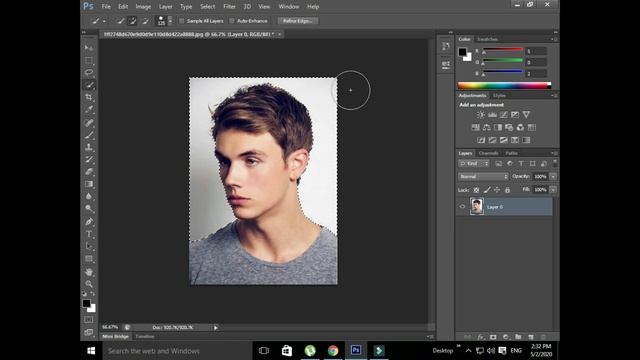640x360 pixels.
Task: Select the Lasso tool
Action: tap(89, 73)
